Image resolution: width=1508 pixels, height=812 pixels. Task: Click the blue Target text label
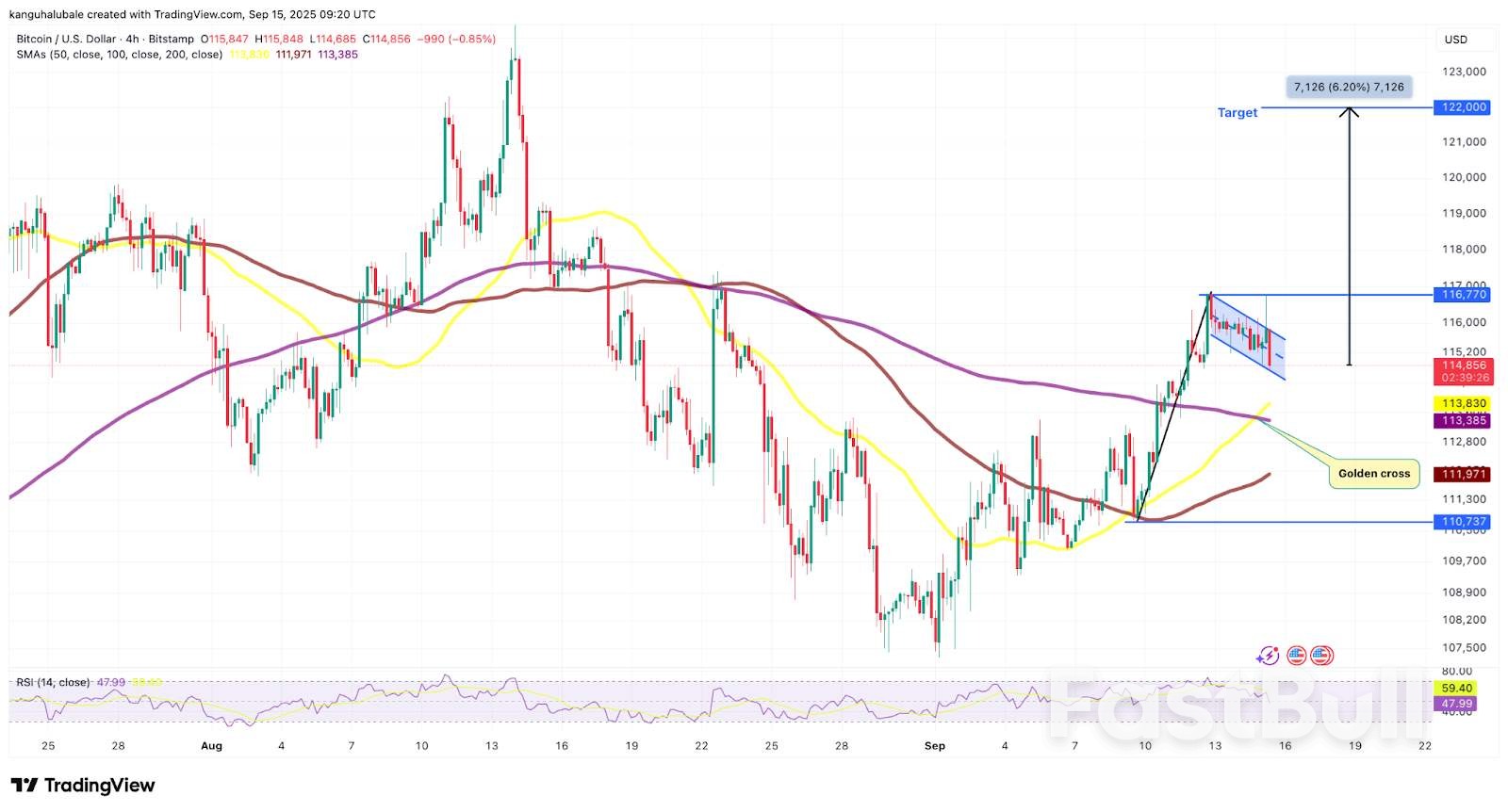[1237, 113]
